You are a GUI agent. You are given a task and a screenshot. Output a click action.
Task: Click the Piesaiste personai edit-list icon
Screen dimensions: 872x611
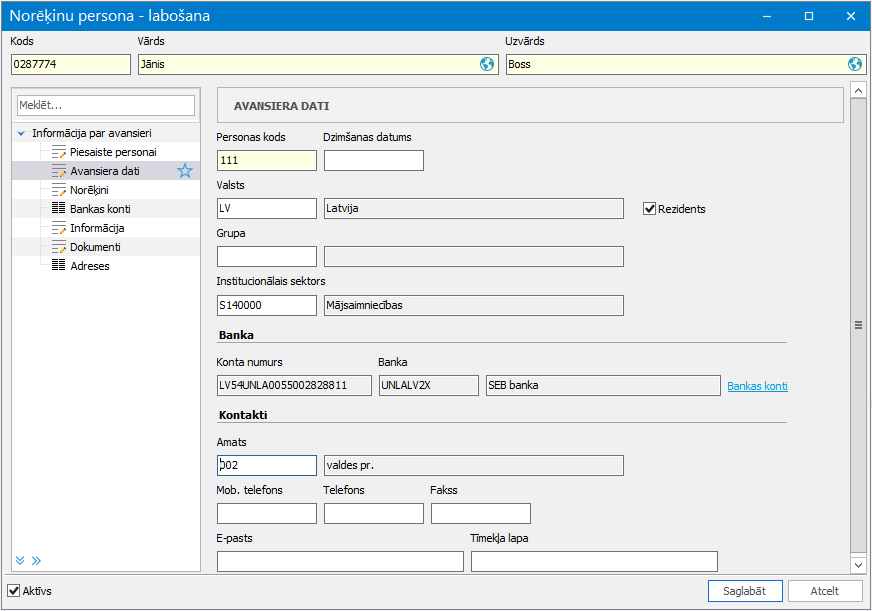tap(58, 152)
